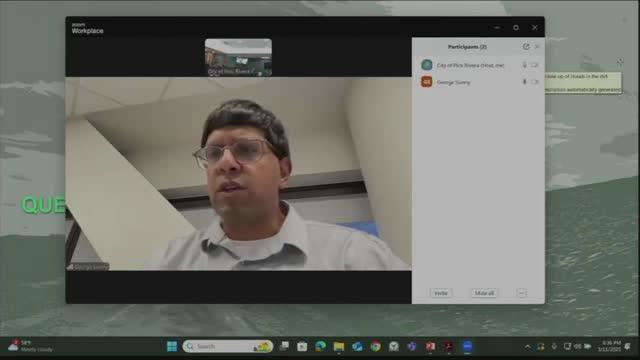Expand the system tray hidden icons chevron

point(527,347)
